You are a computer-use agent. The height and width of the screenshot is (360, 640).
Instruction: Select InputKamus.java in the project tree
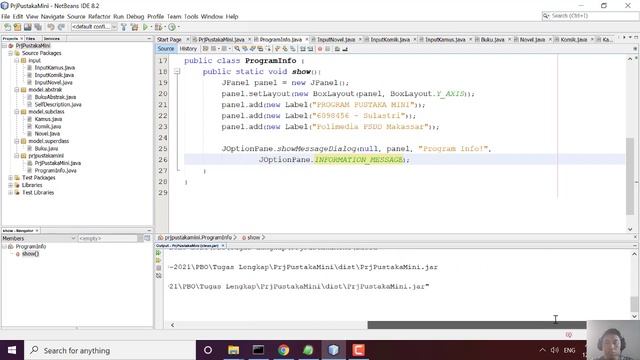point(54,68)
